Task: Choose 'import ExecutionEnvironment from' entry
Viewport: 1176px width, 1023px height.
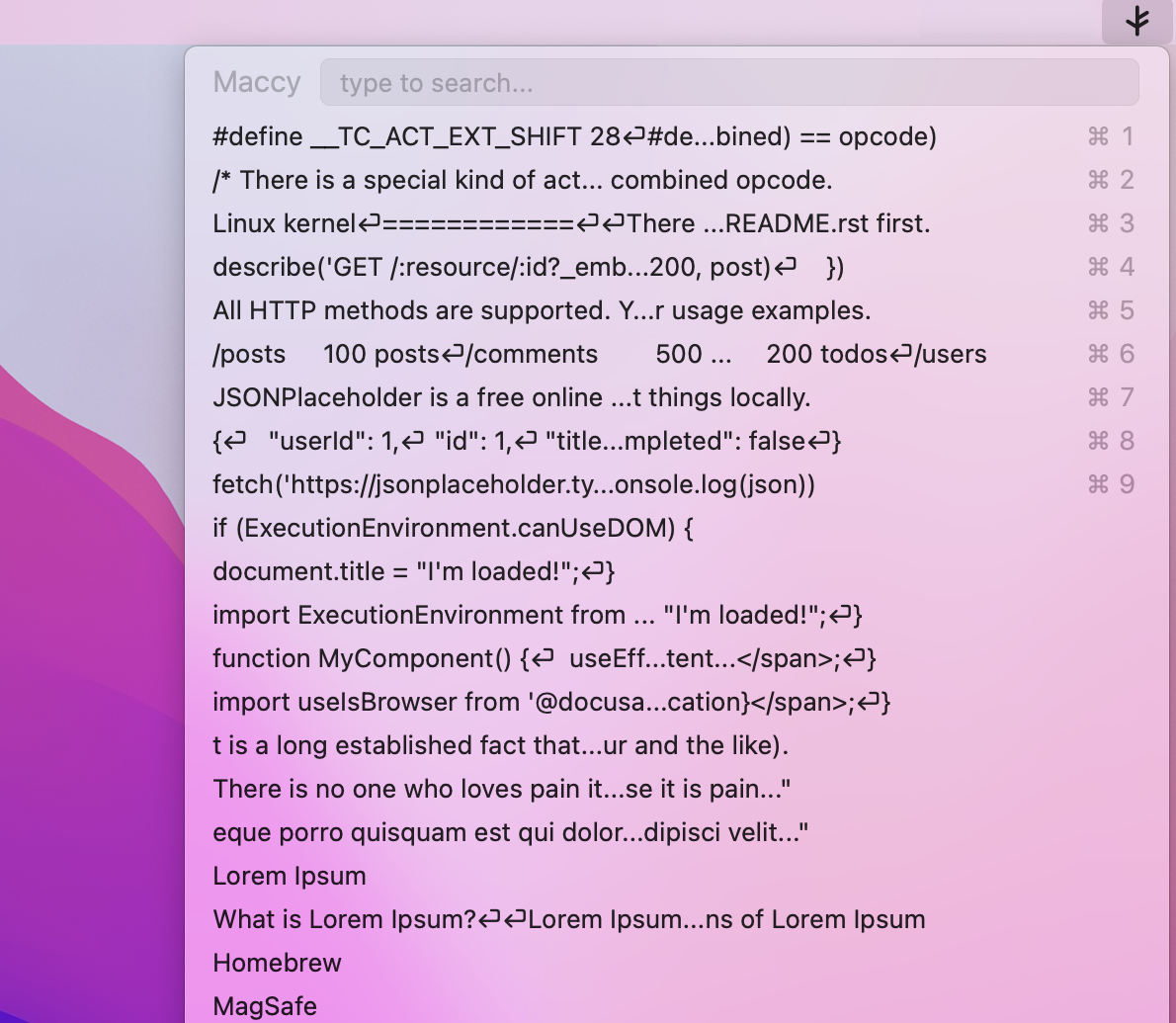Action: coord(677,615)
